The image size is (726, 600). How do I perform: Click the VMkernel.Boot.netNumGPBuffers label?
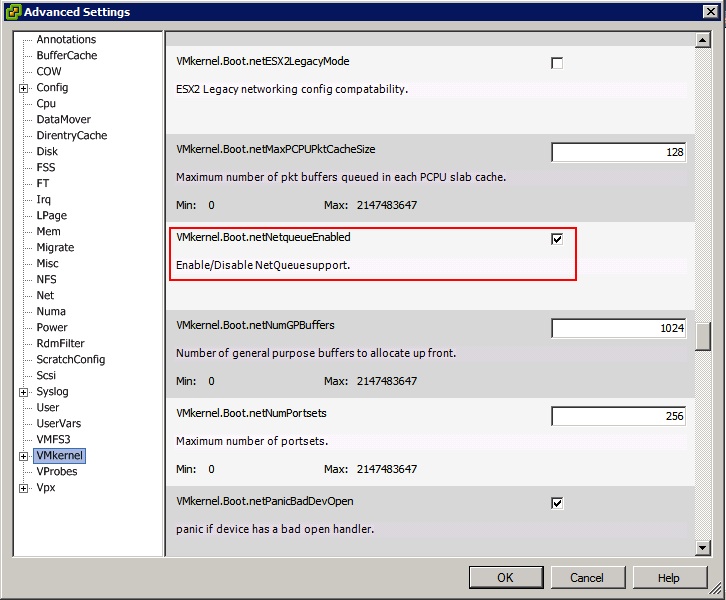255,325
